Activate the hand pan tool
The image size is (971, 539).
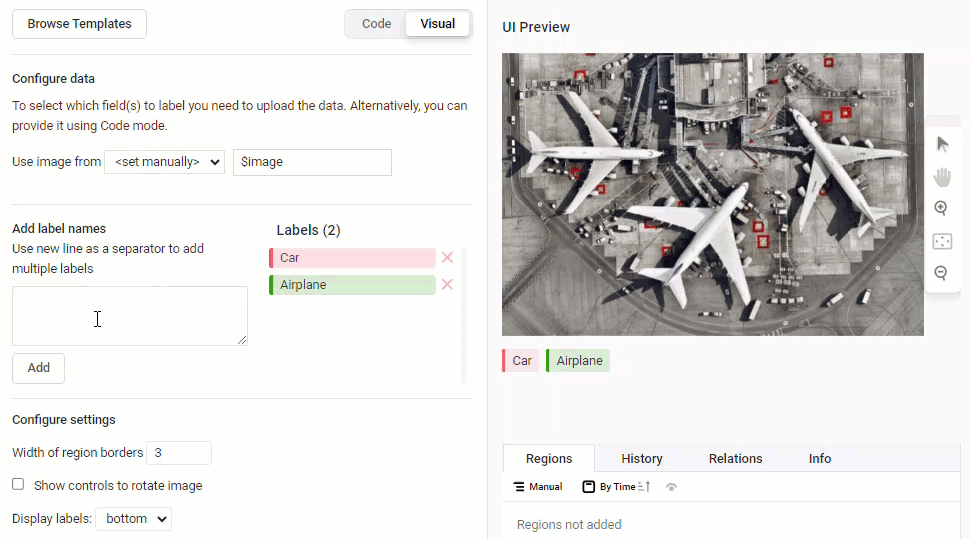(x=941, y=176)
